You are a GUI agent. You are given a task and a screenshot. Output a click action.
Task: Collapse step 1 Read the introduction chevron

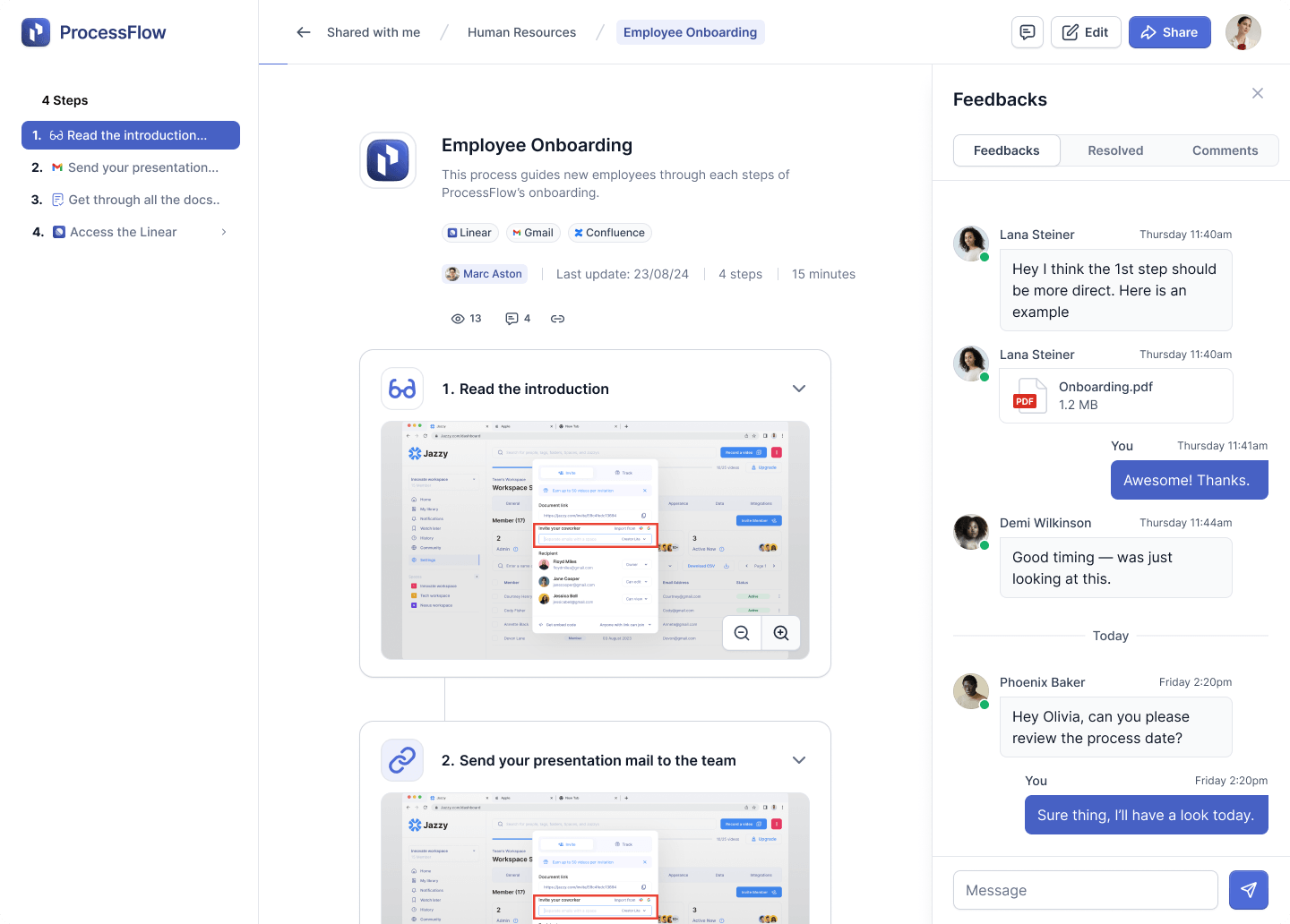coord(799,389)
